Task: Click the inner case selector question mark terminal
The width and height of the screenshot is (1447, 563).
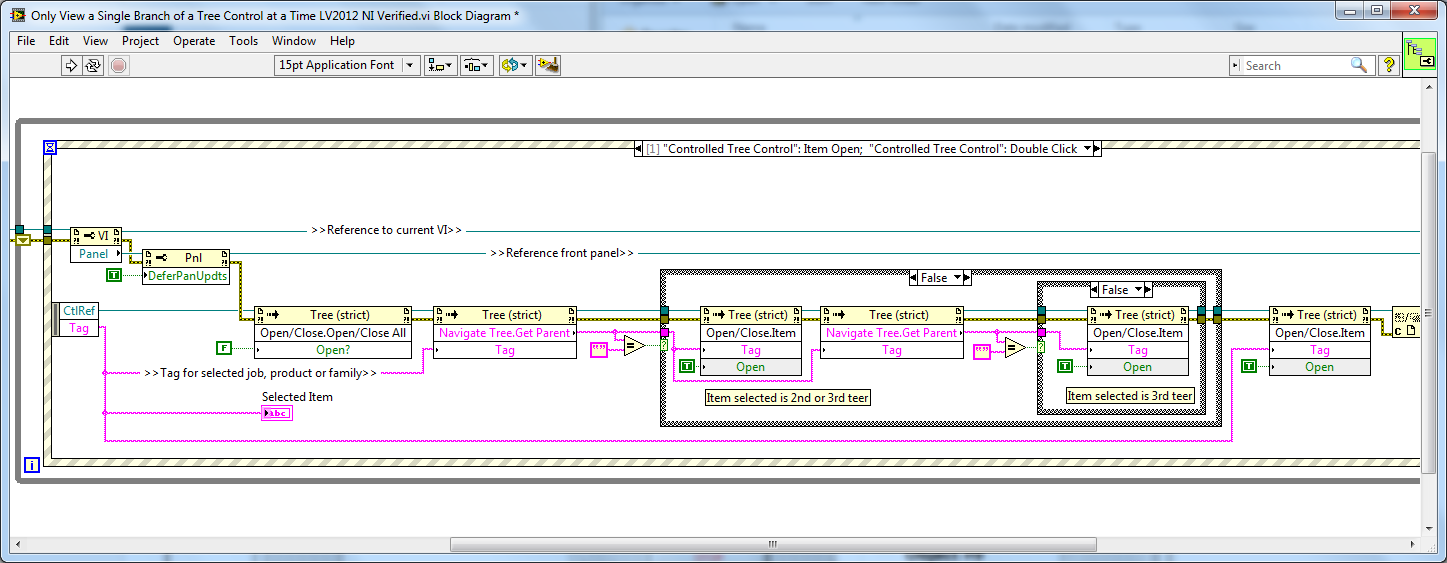Action: (x=1041, y=346)
